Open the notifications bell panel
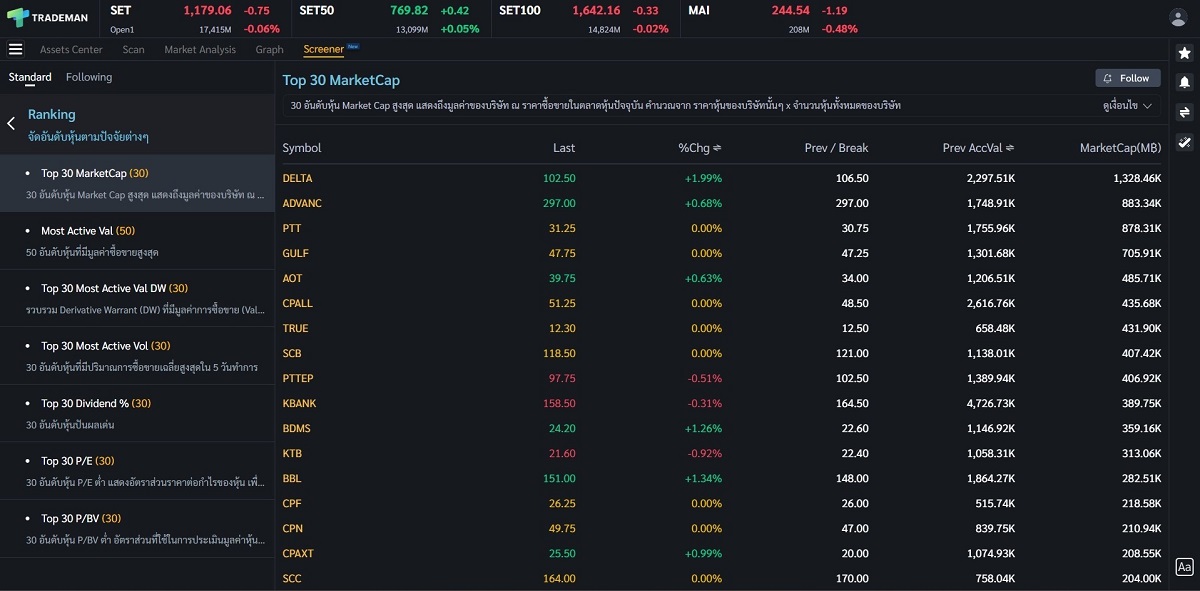 tap(1186, 83)
